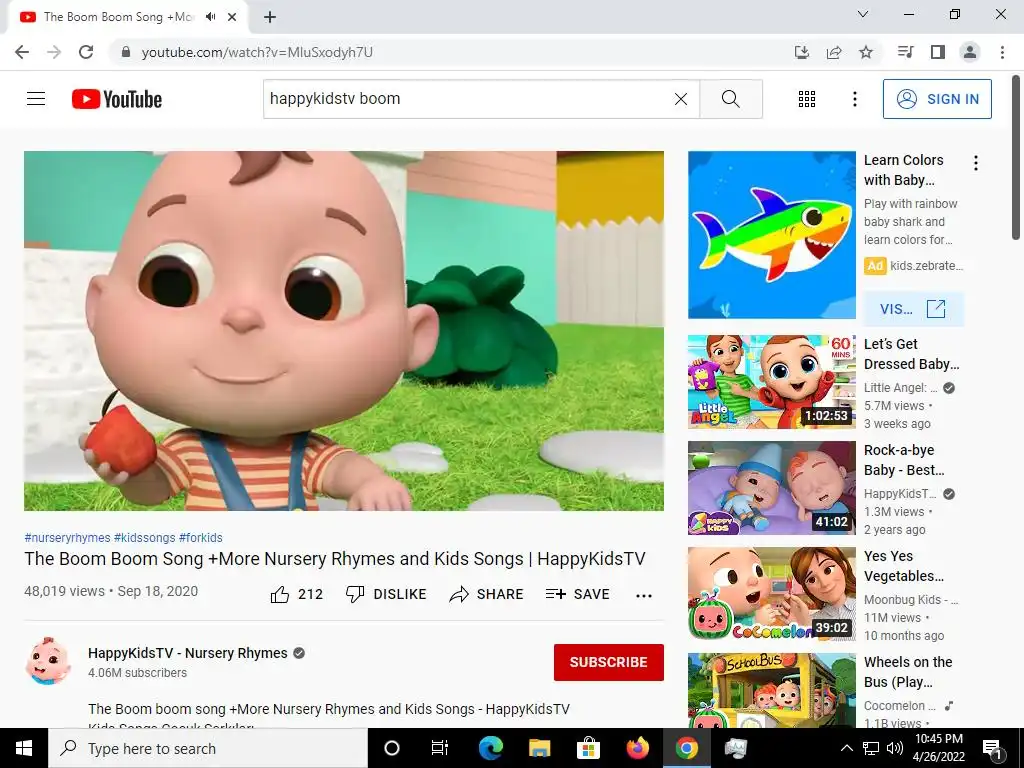Click the address bar URL
This screenshot has height=768, width=1024.
(257, 52)
